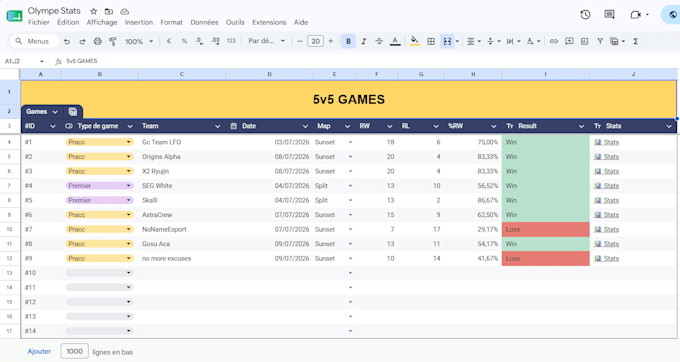Toggle strikethrough formatting
Viewport: 680px width, 362px height.
tap(379, 41)
